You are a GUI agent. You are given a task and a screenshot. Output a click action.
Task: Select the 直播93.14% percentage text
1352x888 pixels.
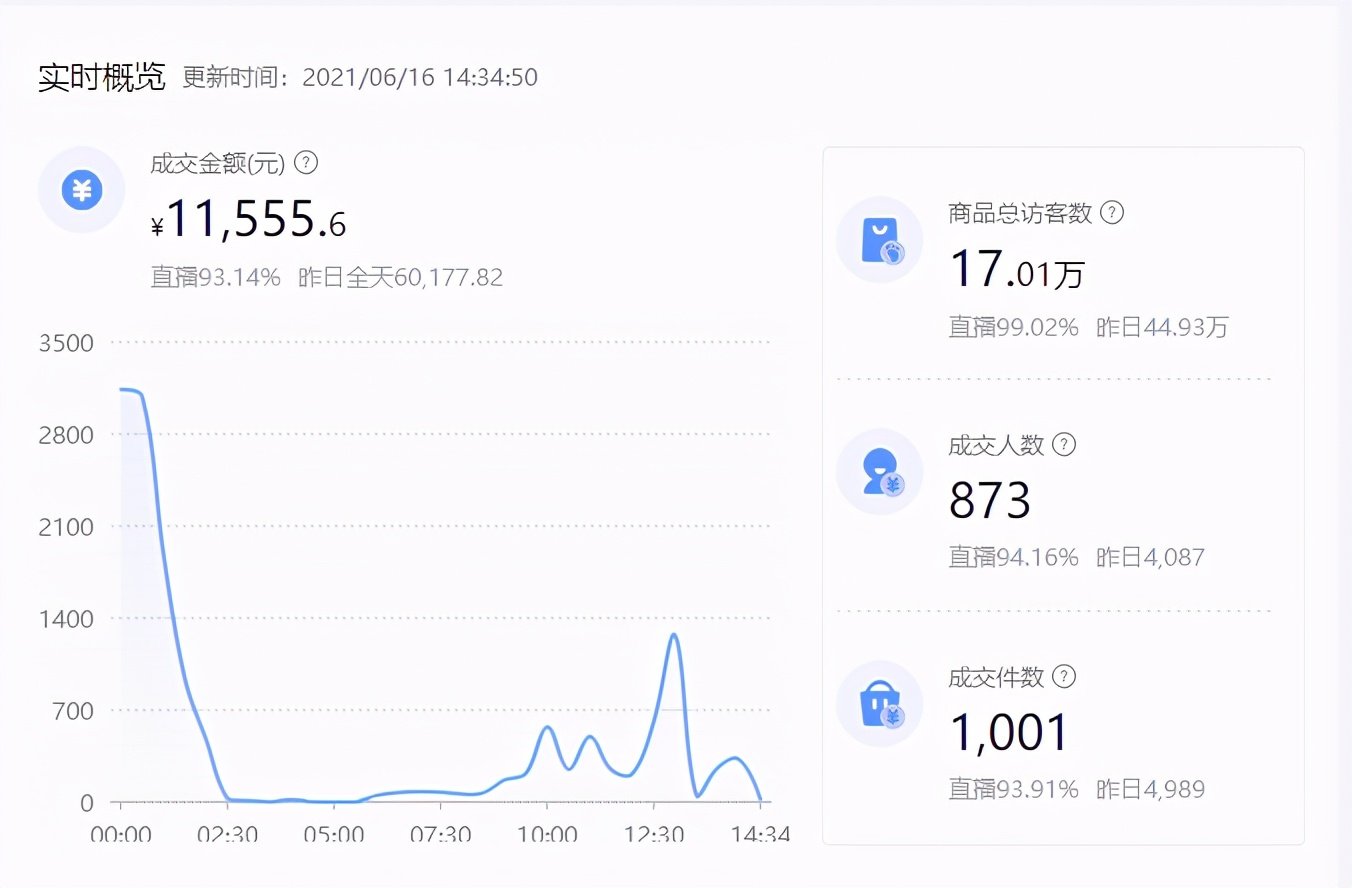pos(216,277)
